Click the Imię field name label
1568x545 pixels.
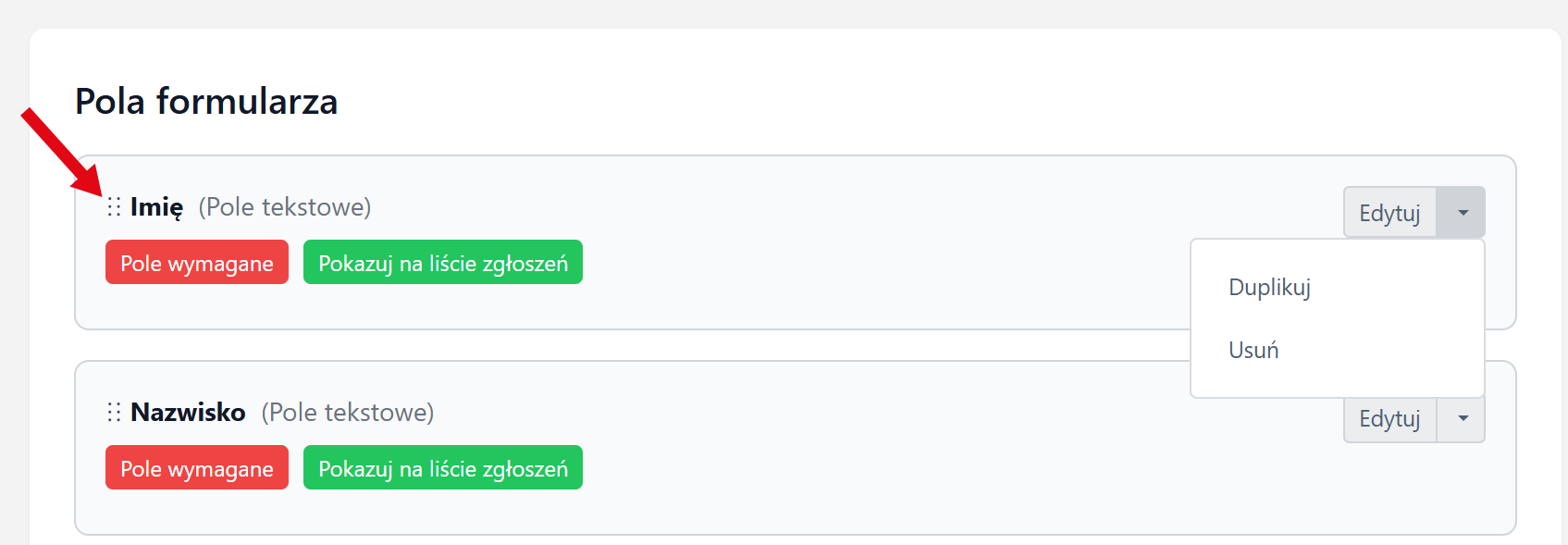[156, 207]
